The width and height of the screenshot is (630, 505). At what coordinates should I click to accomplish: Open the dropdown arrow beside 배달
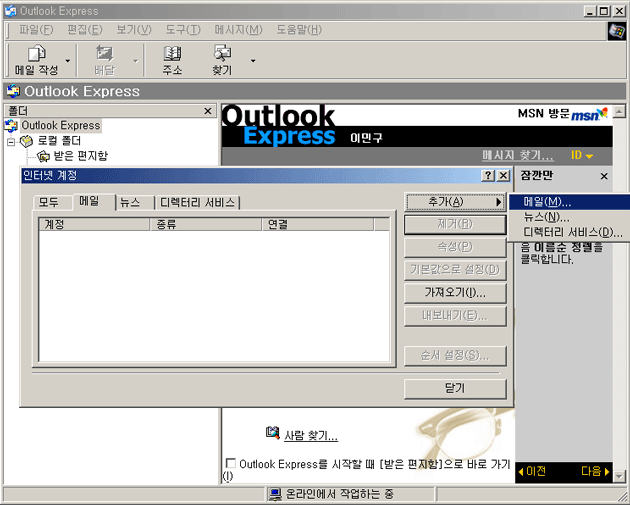pos(135,61)
